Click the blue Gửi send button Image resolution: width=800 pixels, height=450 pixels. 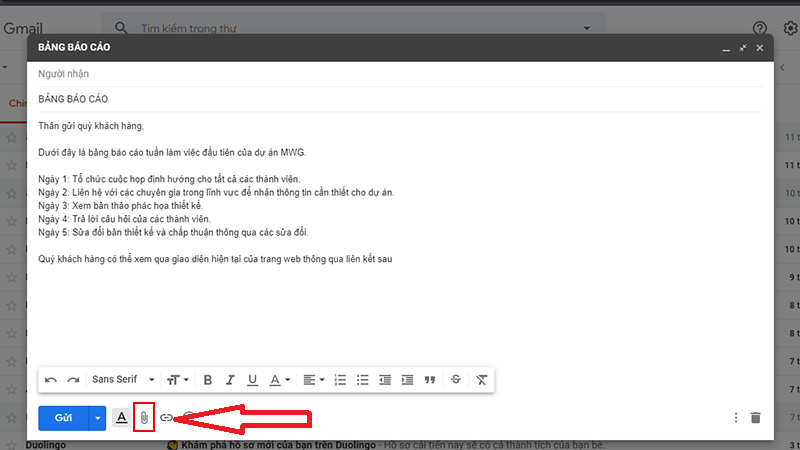coord(63,418)
